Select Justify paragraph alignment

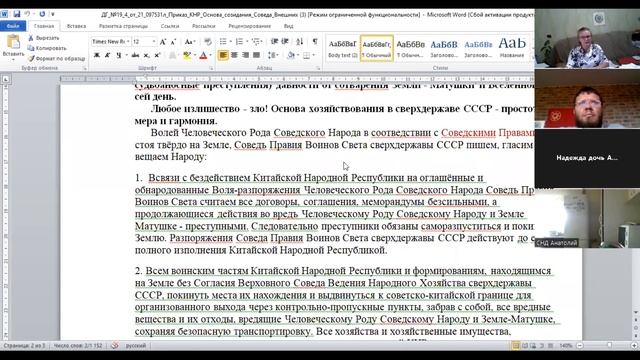(256, 55)
